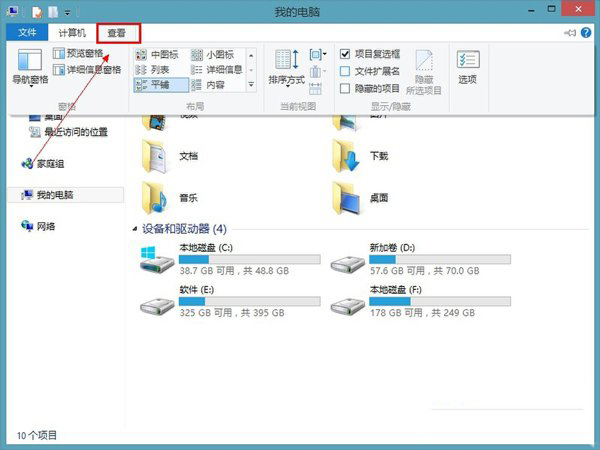This screenshot has width=600, height=450.
Task: Expand the layout gallery more arrow
Action: coord(251,85)
